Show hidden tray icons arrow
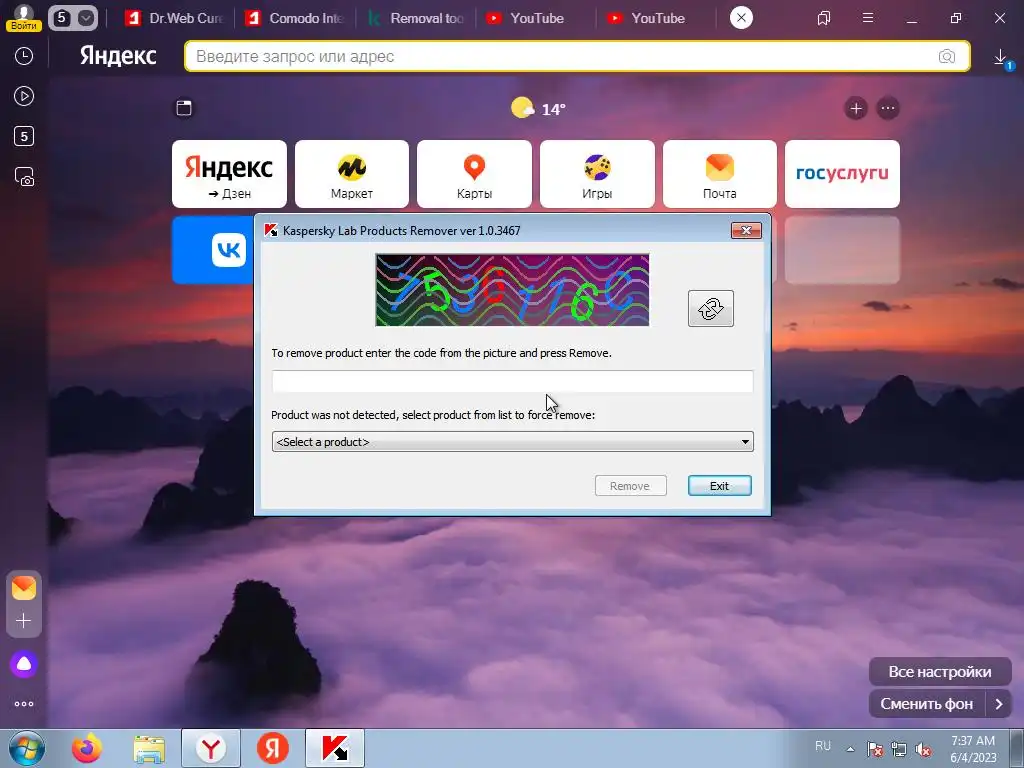 (x=850, y=749)
